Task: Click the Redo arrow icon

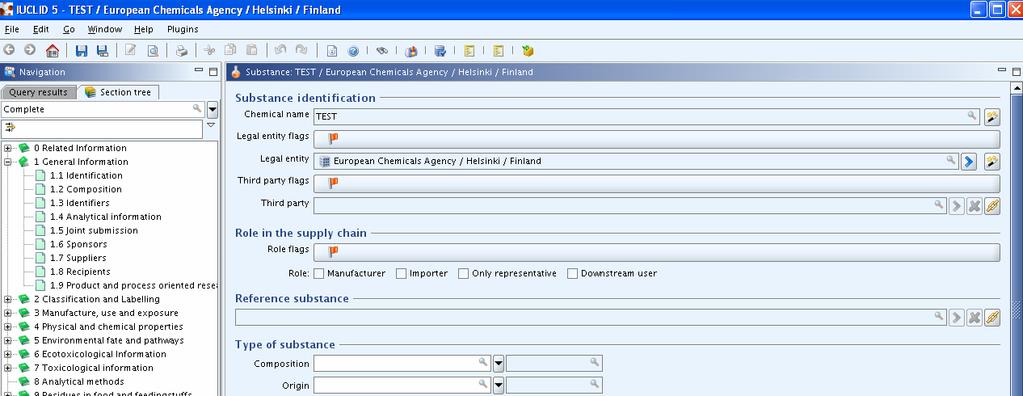Action: (x=301, y=50)
